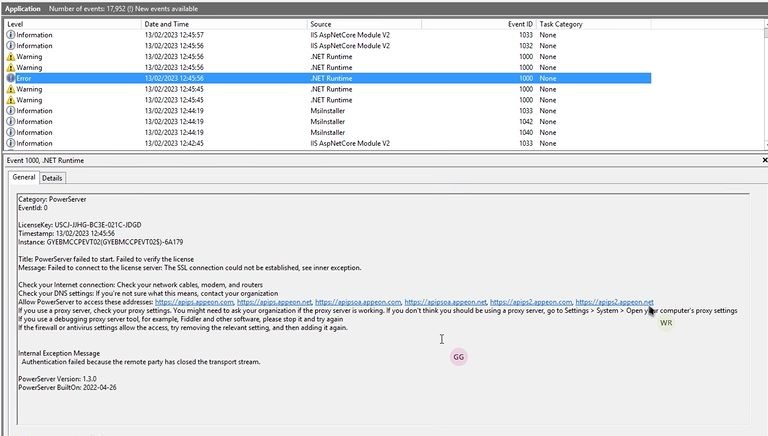Screen dimensions: 768x436
Task: Click the Information icon of the 12:42:45 event
Action: [11, 144]
